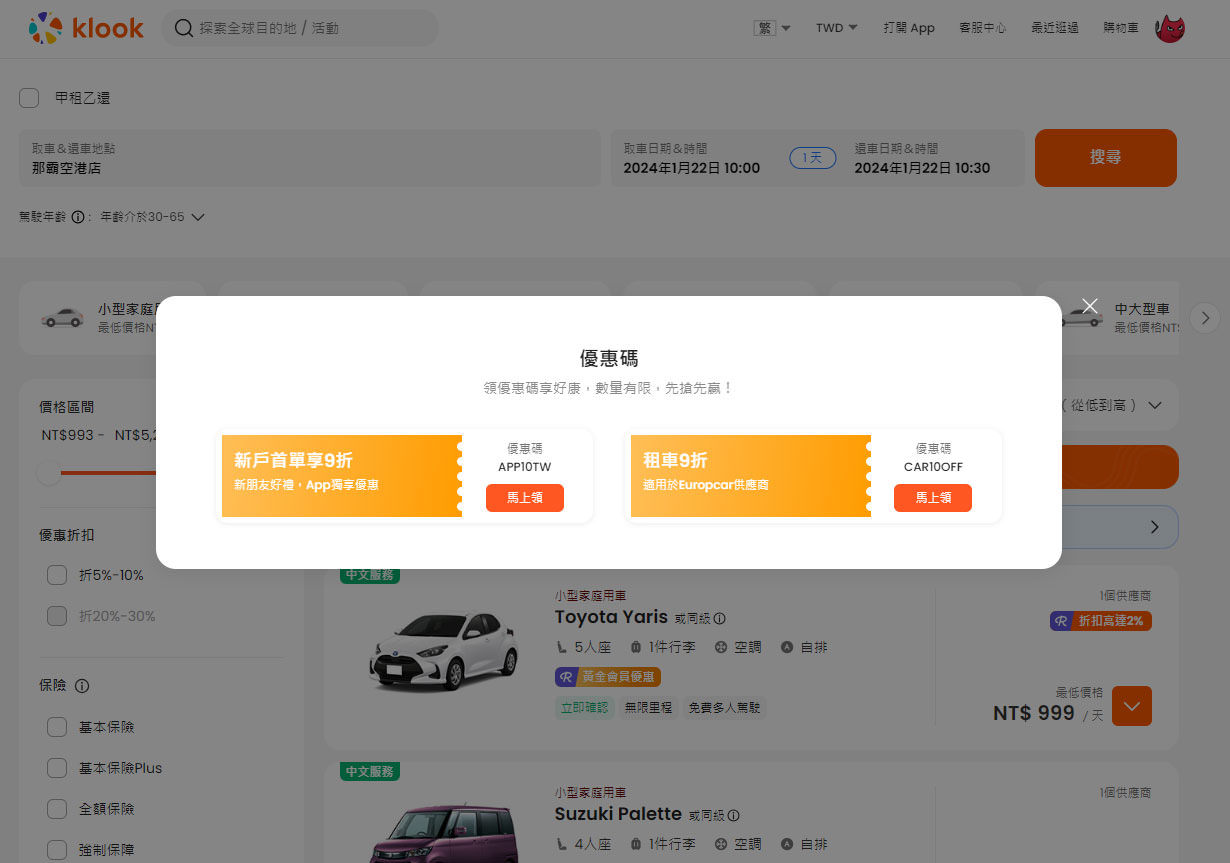The image size is (1230, 863).
Task: Click the 打開 App menu item
Action: (908, 28)
